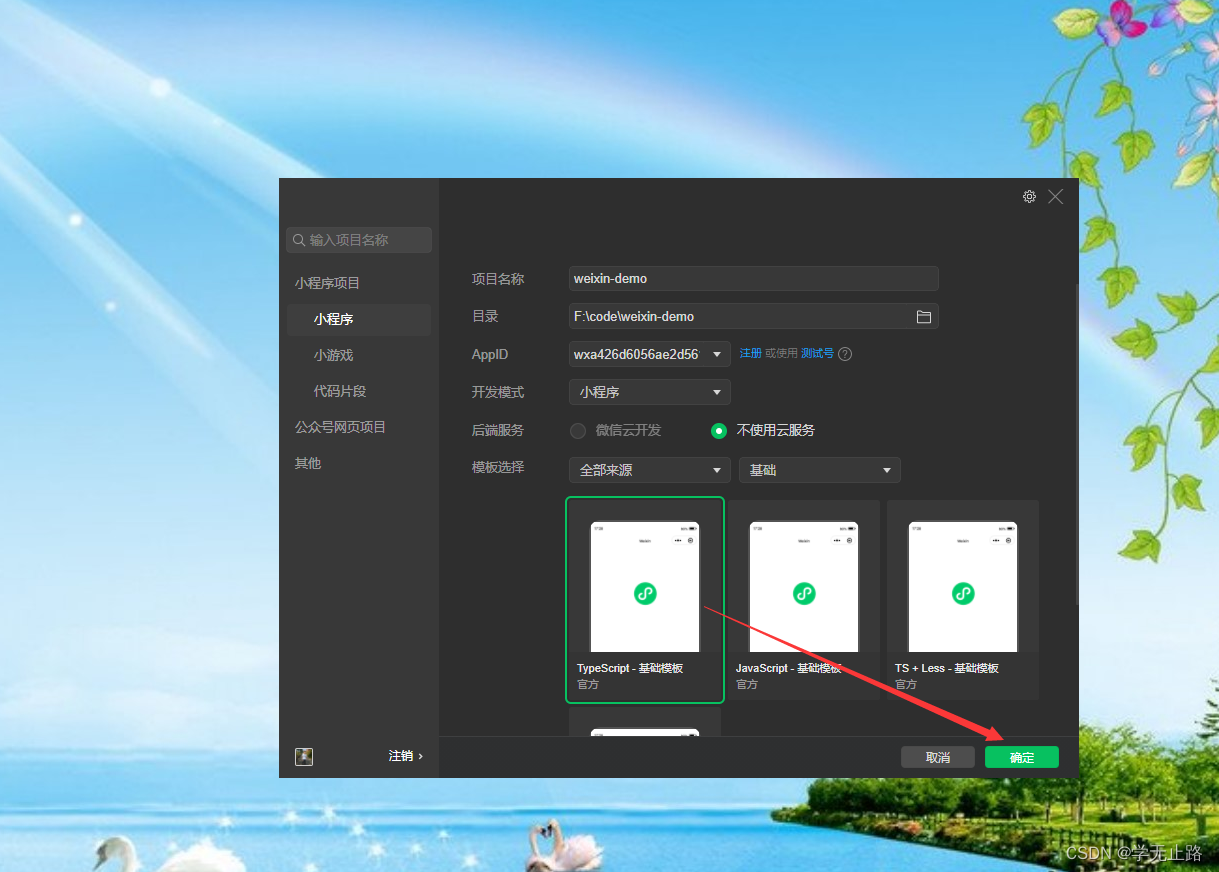
Task: Close the new project dialog
Action: (1055, 197)
